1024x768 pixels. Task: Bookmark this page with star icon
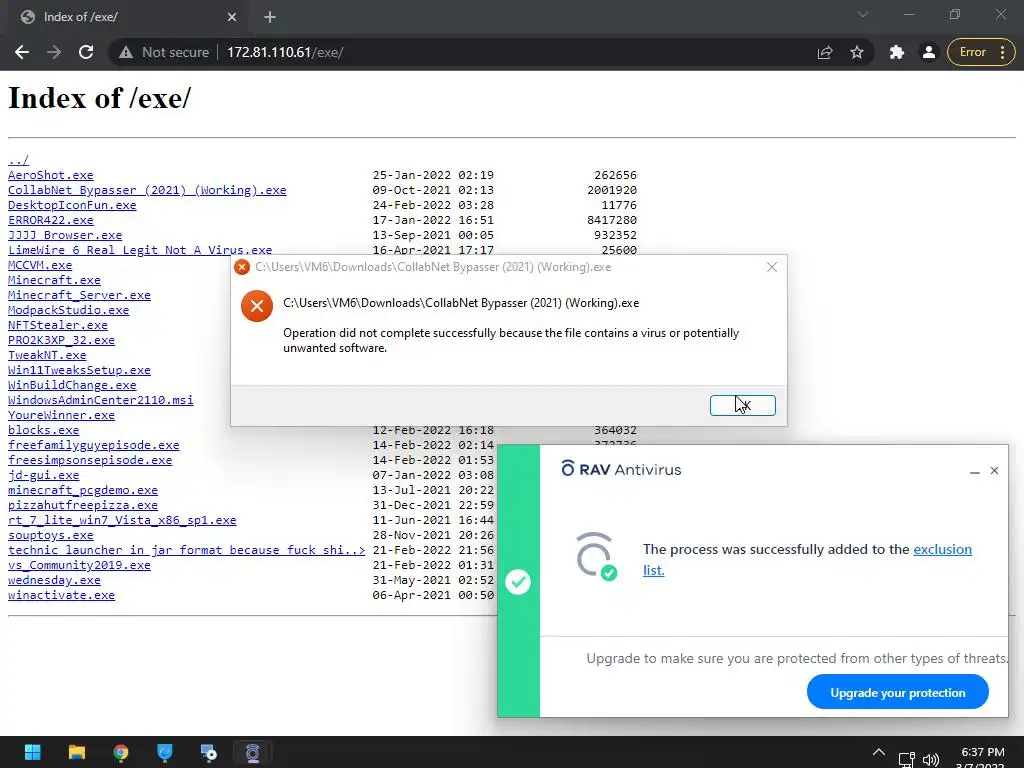(x=857, y=52)
